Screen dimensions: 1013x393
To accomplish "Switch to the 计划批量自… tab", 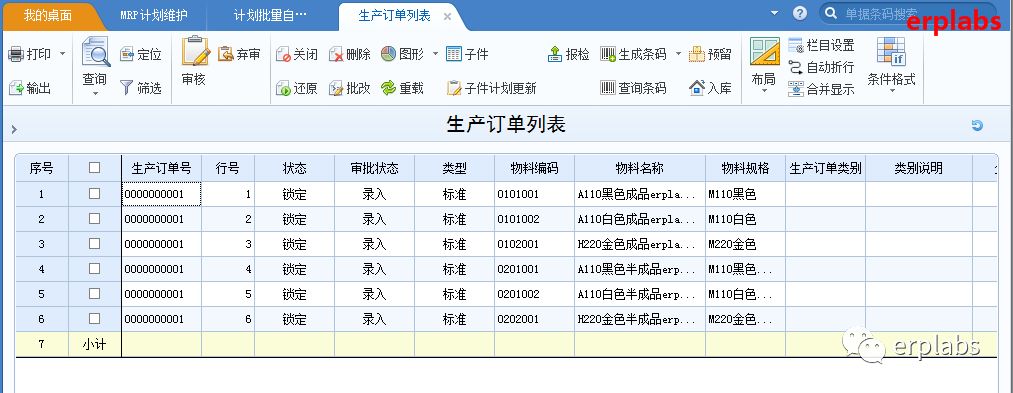I will click(x=270, y=16).
